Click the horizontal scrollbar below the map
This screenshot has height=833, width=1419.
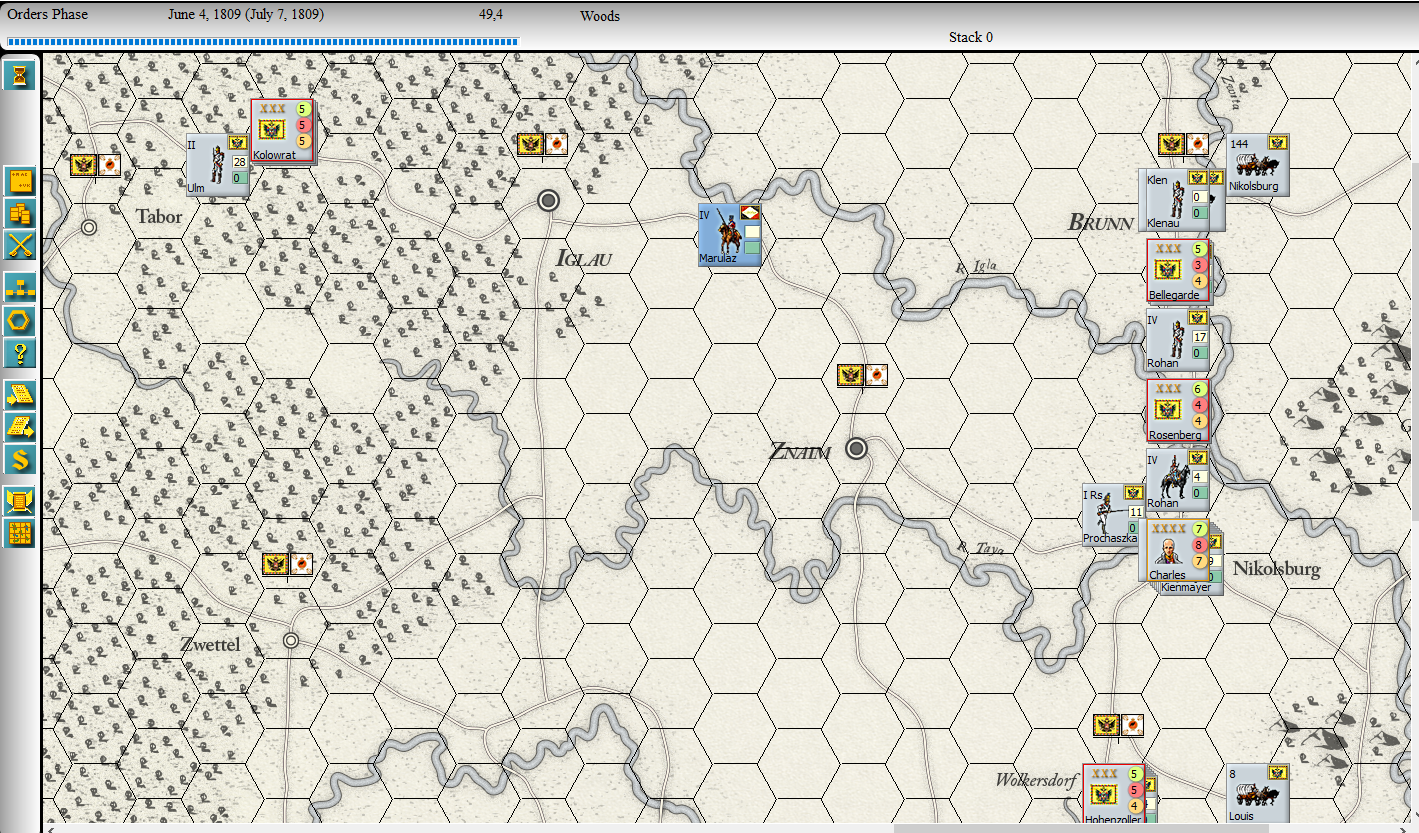pyautogui.click(x=725, y=829)
